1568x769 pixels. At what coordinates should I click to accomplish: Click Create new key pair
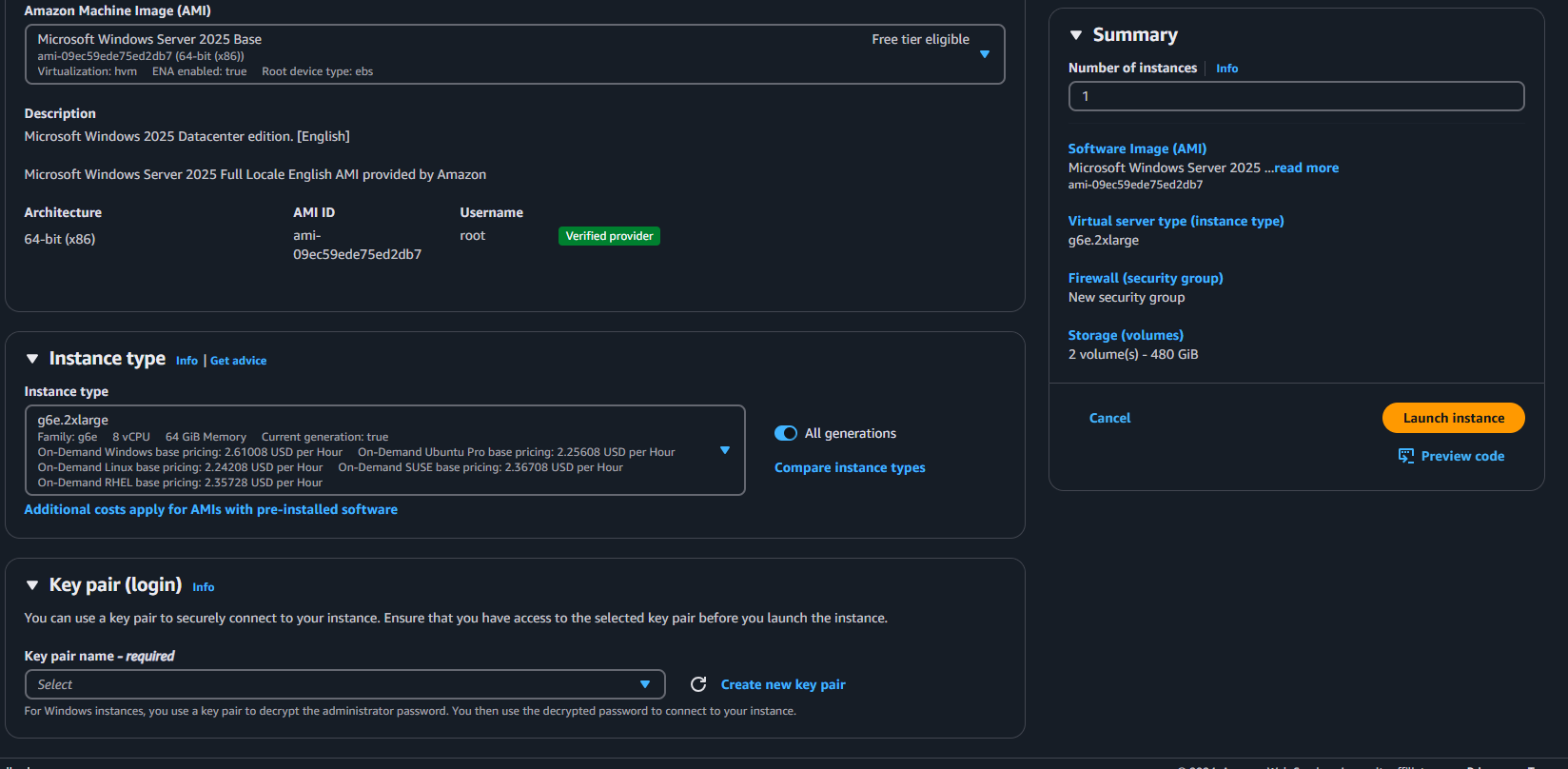coord(783,684)
